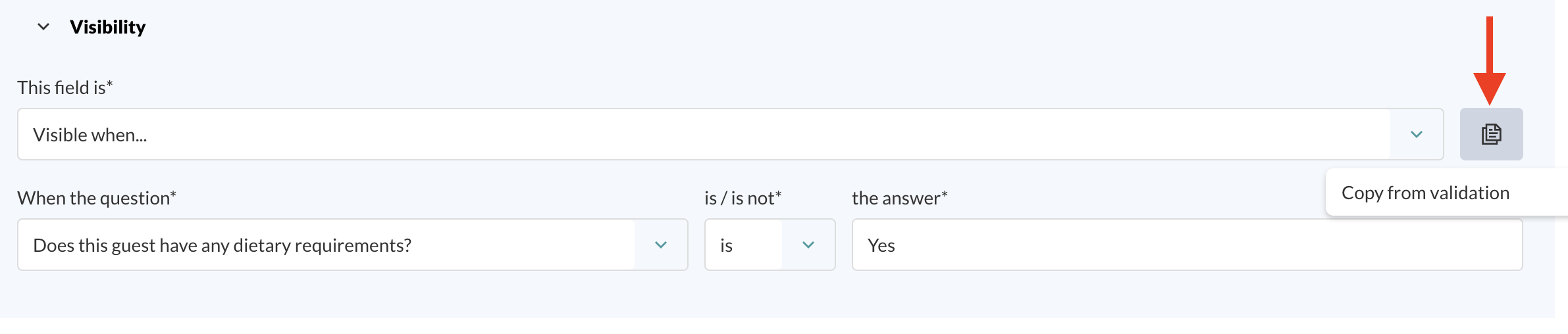Viewport: 1568px width, 334px height.
Task: Click the copy rules icon button
Action: tap(1491, 134)
